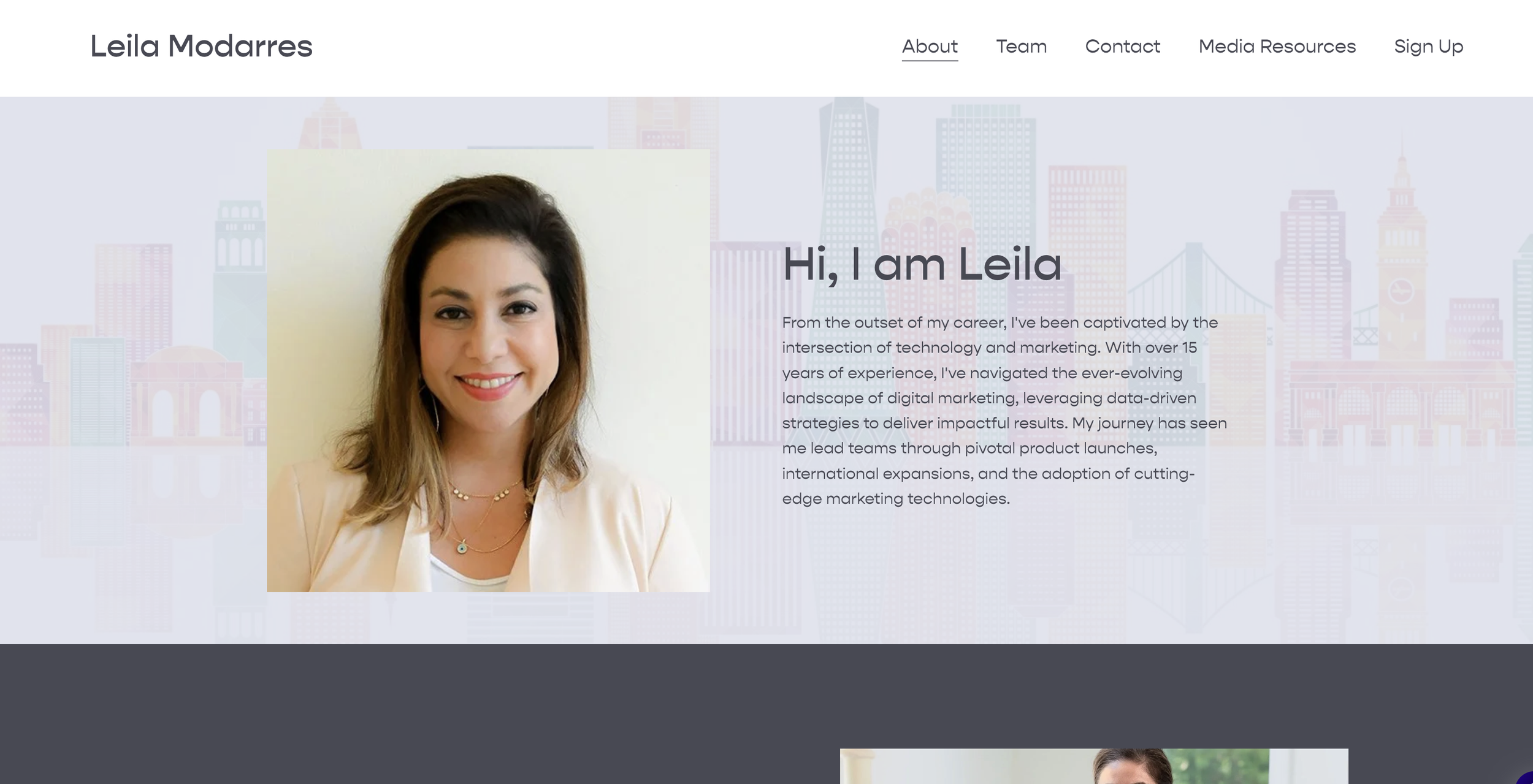Image resolution: width=1533 pixels, height=784 pixels.
Task: Open the purple chat widget in the corner
Action: pyautogui.click(x=1525, y=778)
